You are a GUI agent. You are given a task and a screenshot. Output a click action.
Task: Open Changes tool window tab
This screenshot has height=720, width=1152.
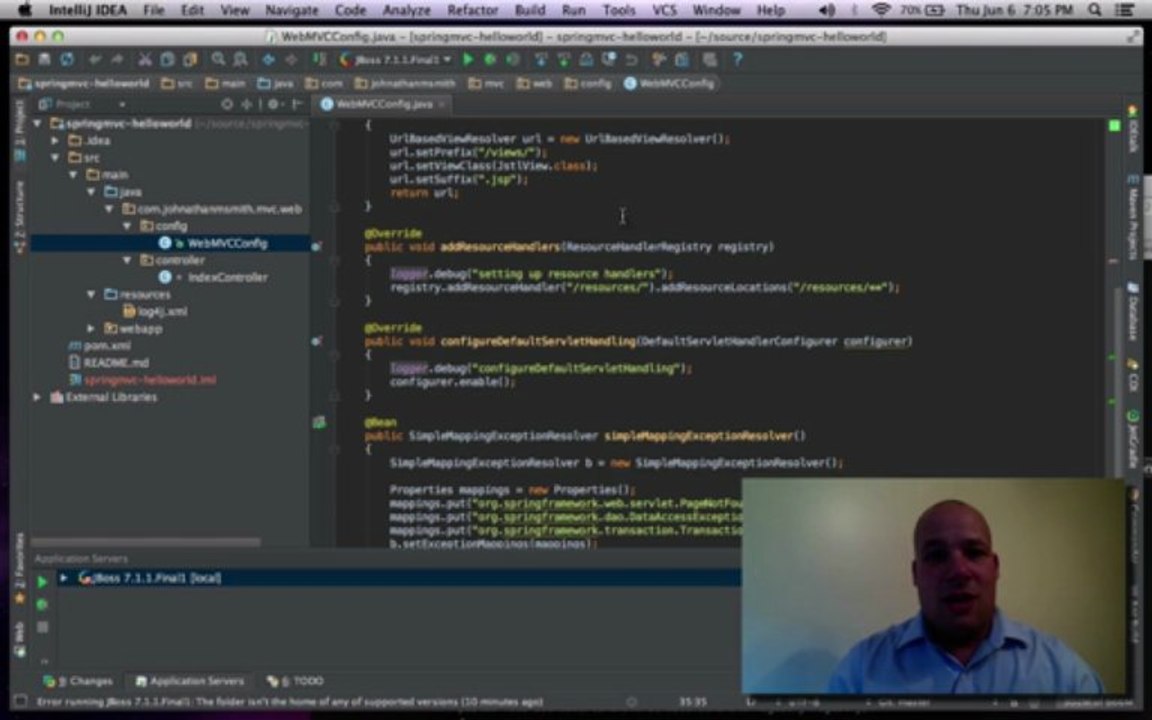coord(78,681)
